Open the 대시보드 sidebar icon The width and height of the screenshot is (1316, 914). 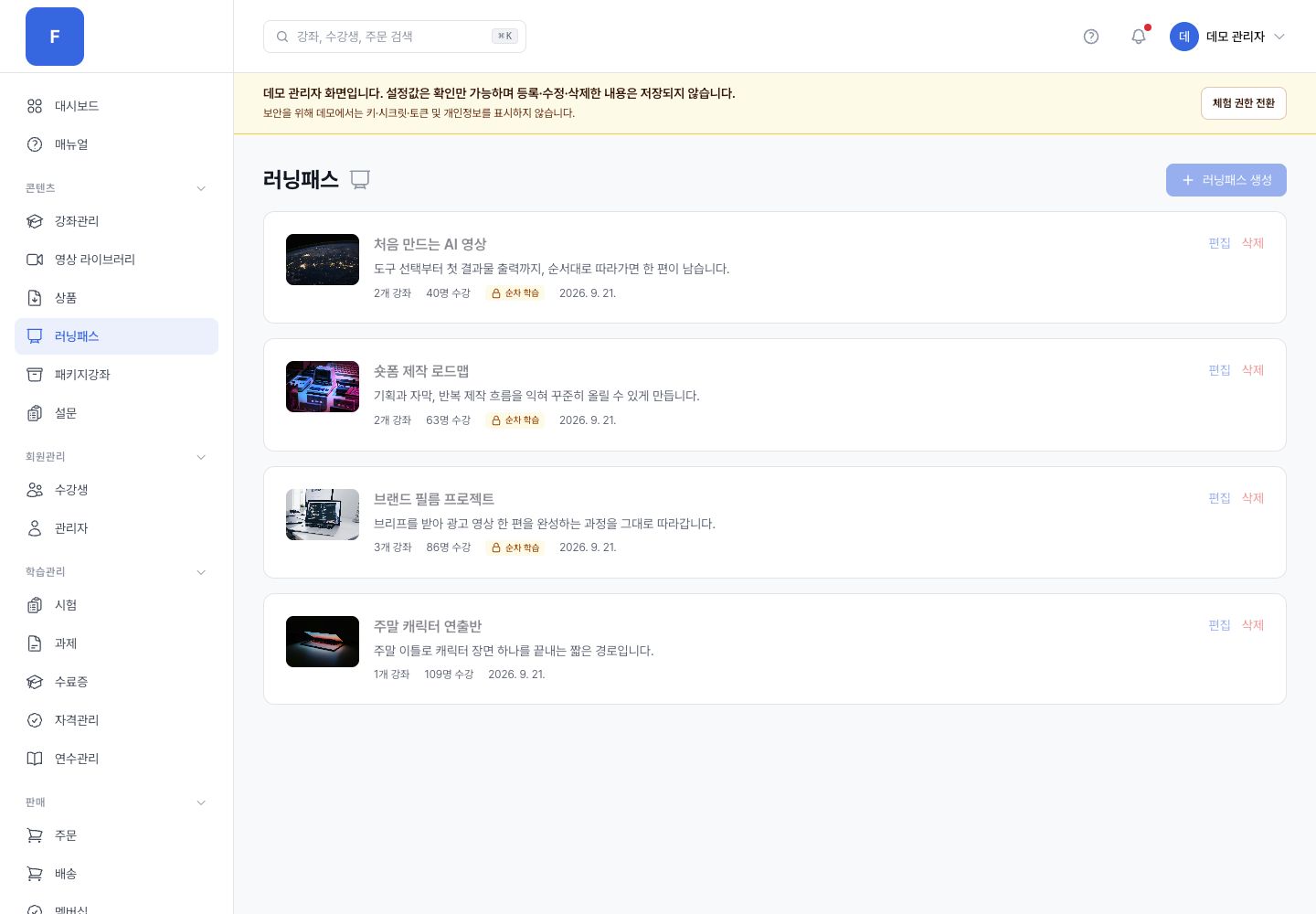pyautogui.click(x=35, y=106)
